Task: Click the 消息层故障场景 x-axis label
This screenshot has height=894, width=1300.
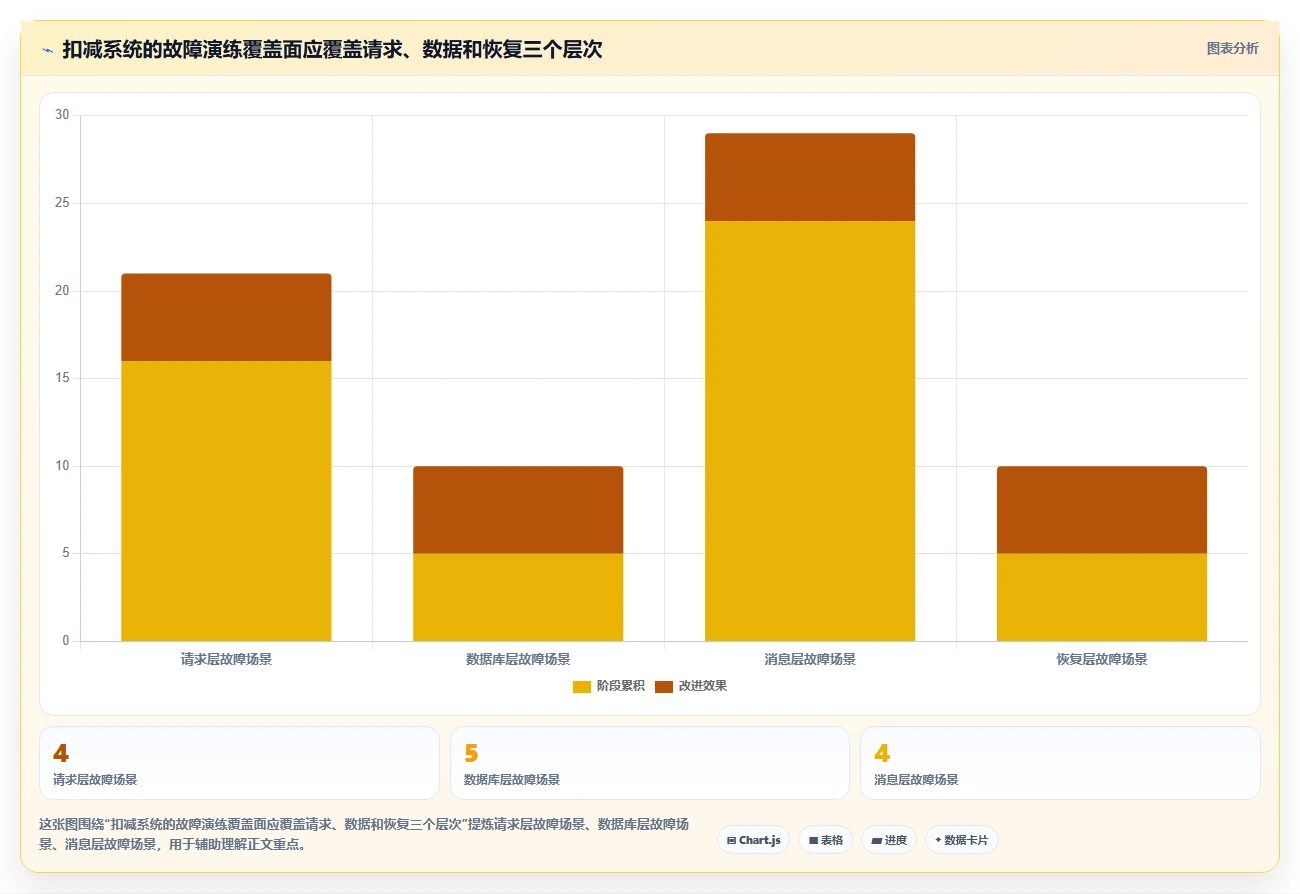Action: [x=810, y=659]
